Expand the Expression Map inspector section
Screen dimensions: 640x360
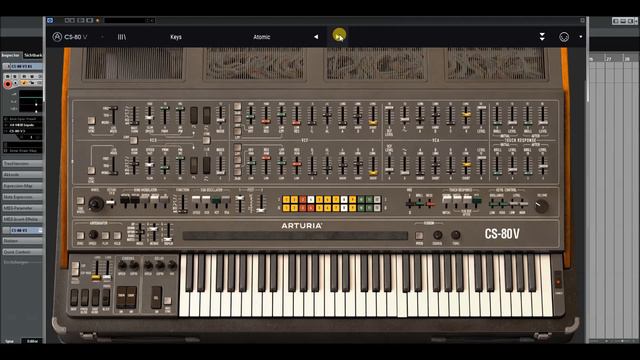coord(22,186)
